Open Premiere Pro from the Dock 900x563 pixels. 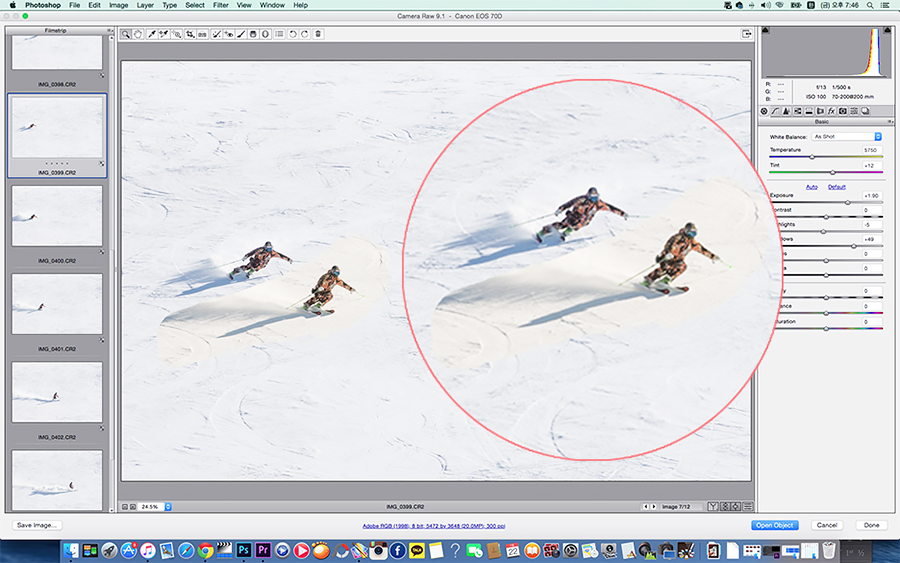[263, 551]
